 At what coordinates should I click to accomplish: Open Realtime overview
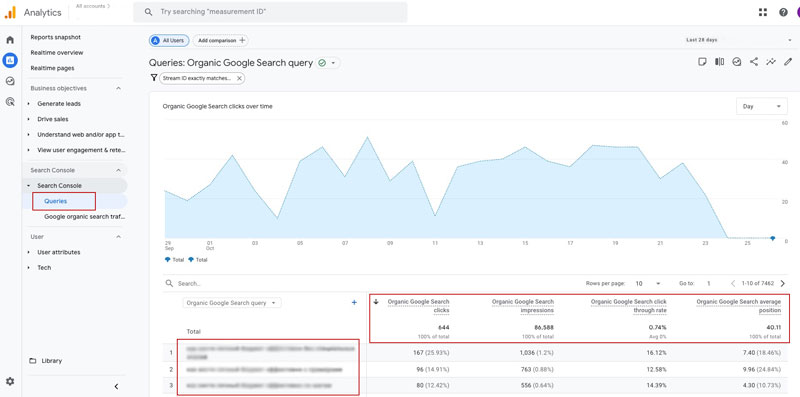click(x=57, y=53)
